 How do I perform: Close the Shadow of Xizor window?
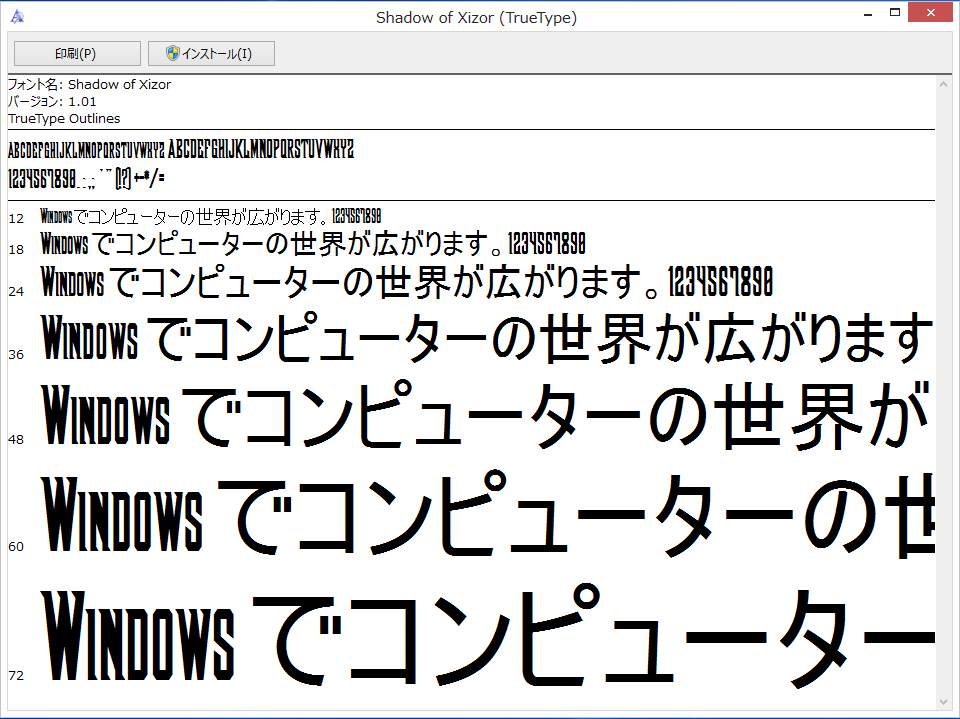[931, 13]
